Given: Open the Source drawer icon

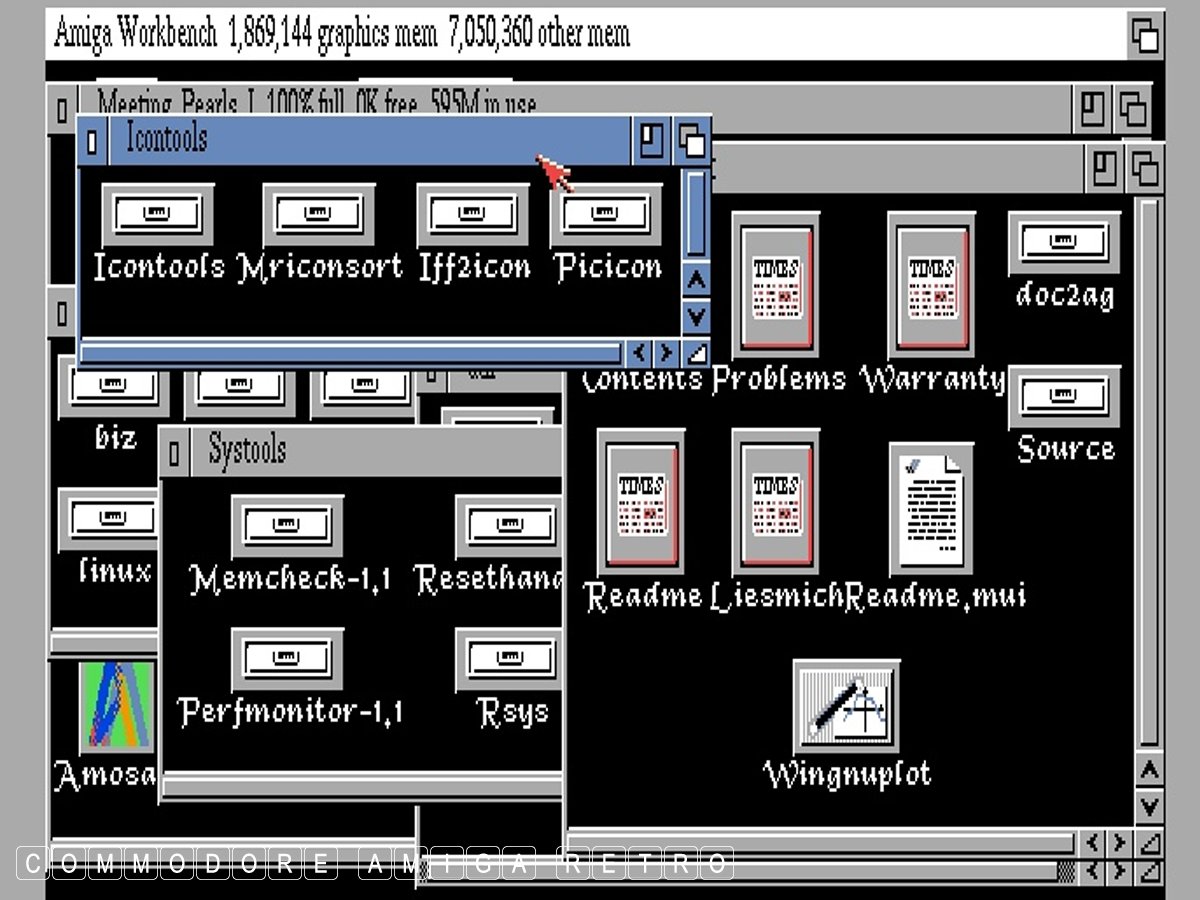Looking at the screenshot, I should [1063, 397].
